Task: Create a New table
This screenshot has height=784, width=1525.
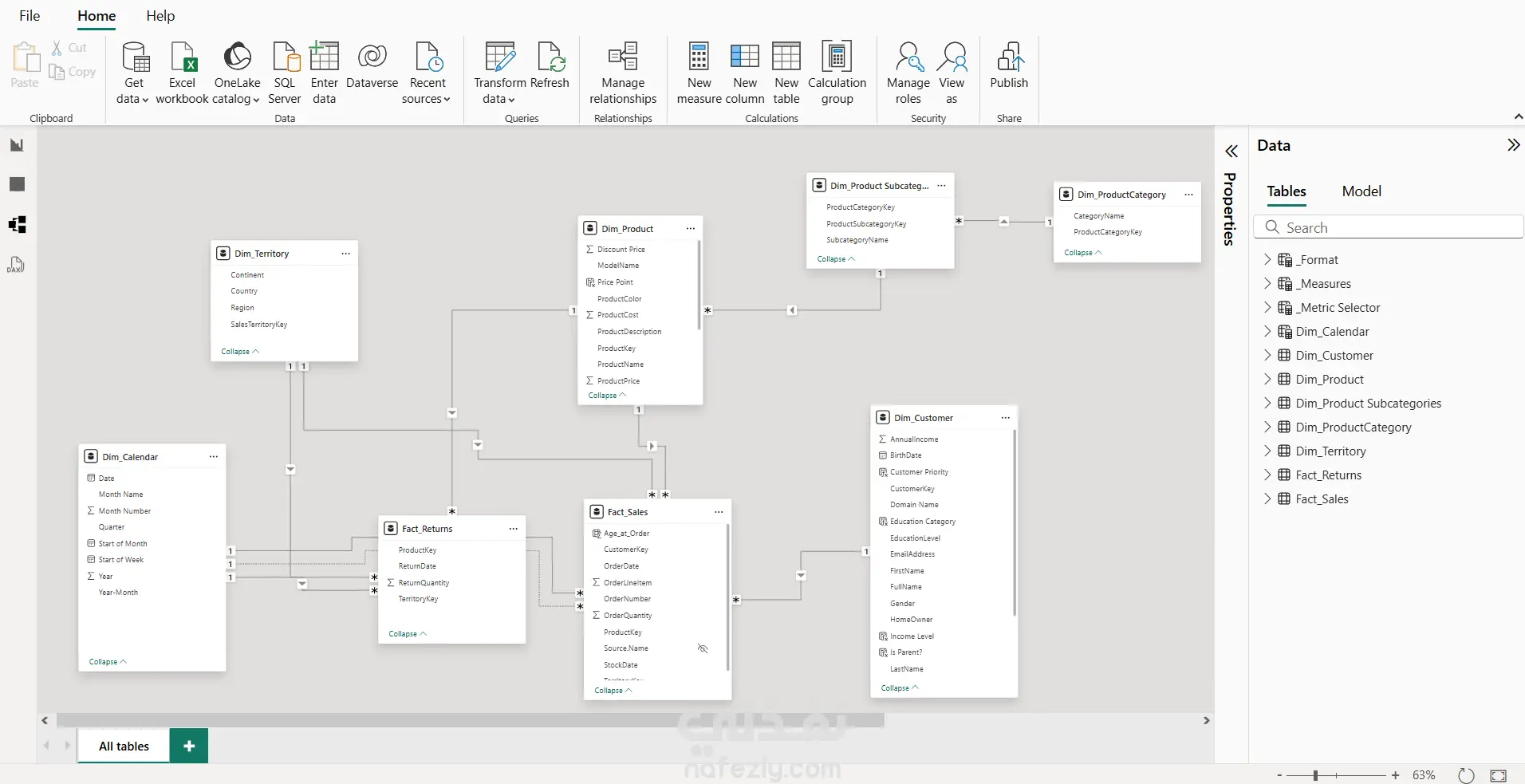Action: pos(786,73)
